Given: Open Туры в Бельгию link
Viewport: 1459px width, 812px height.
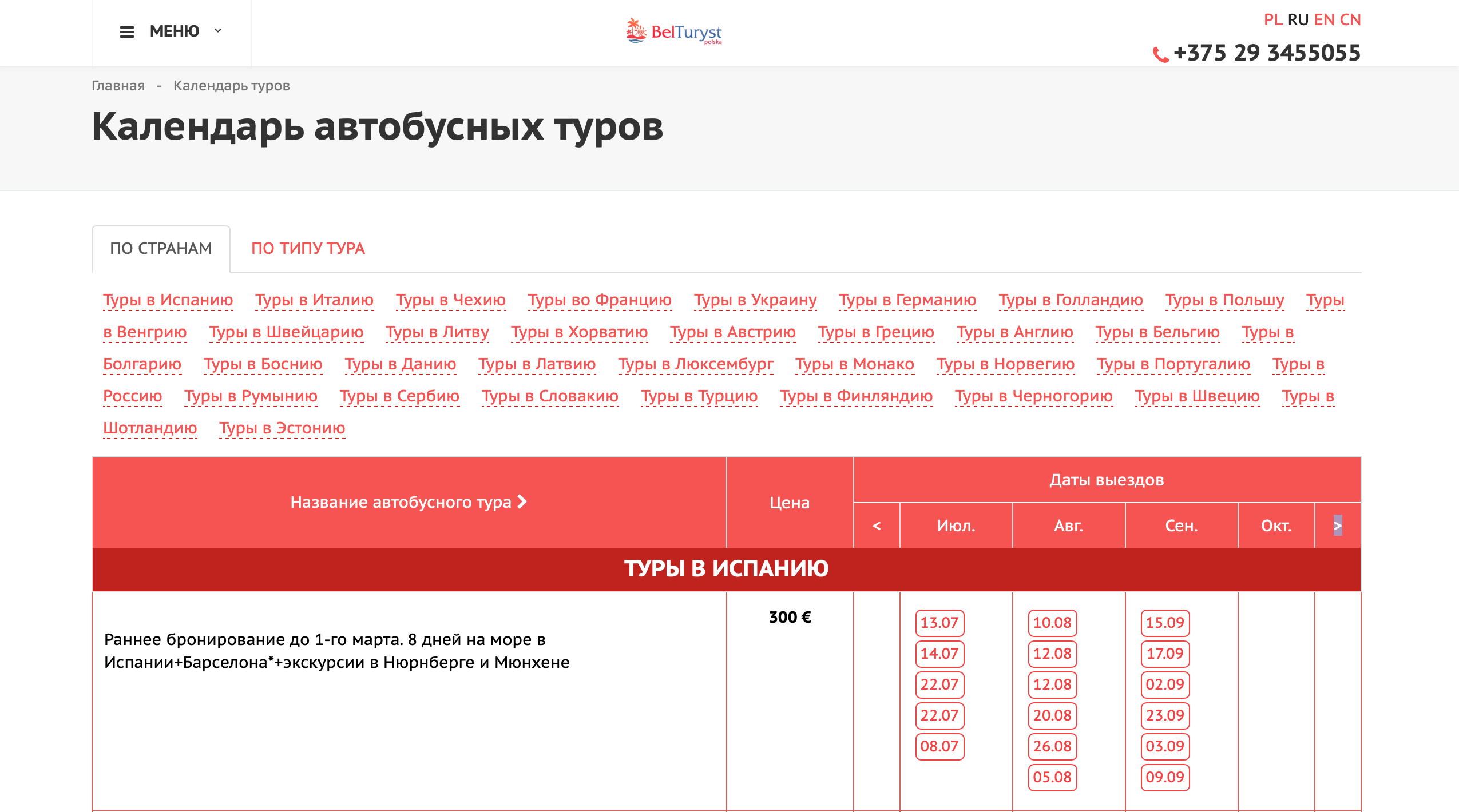Looking at the screenshot, I should pyautogui.click(x=1157, y=332).
